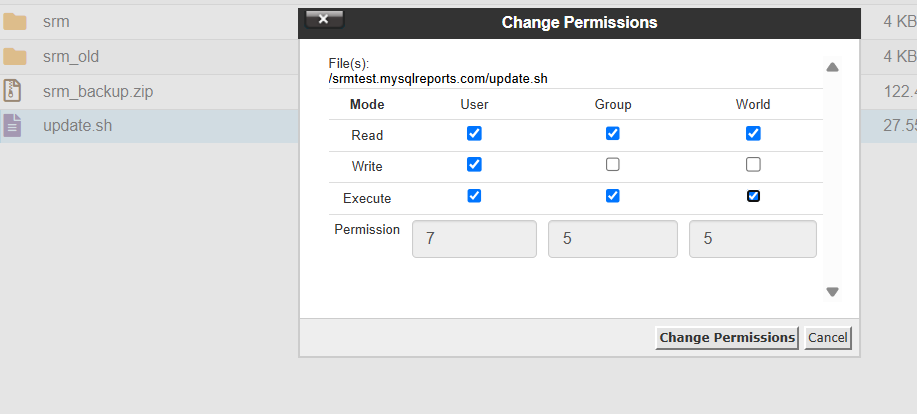Uncheck World Read permission
This screenshot has width=917, height=414.
click(x=753, y=134)
